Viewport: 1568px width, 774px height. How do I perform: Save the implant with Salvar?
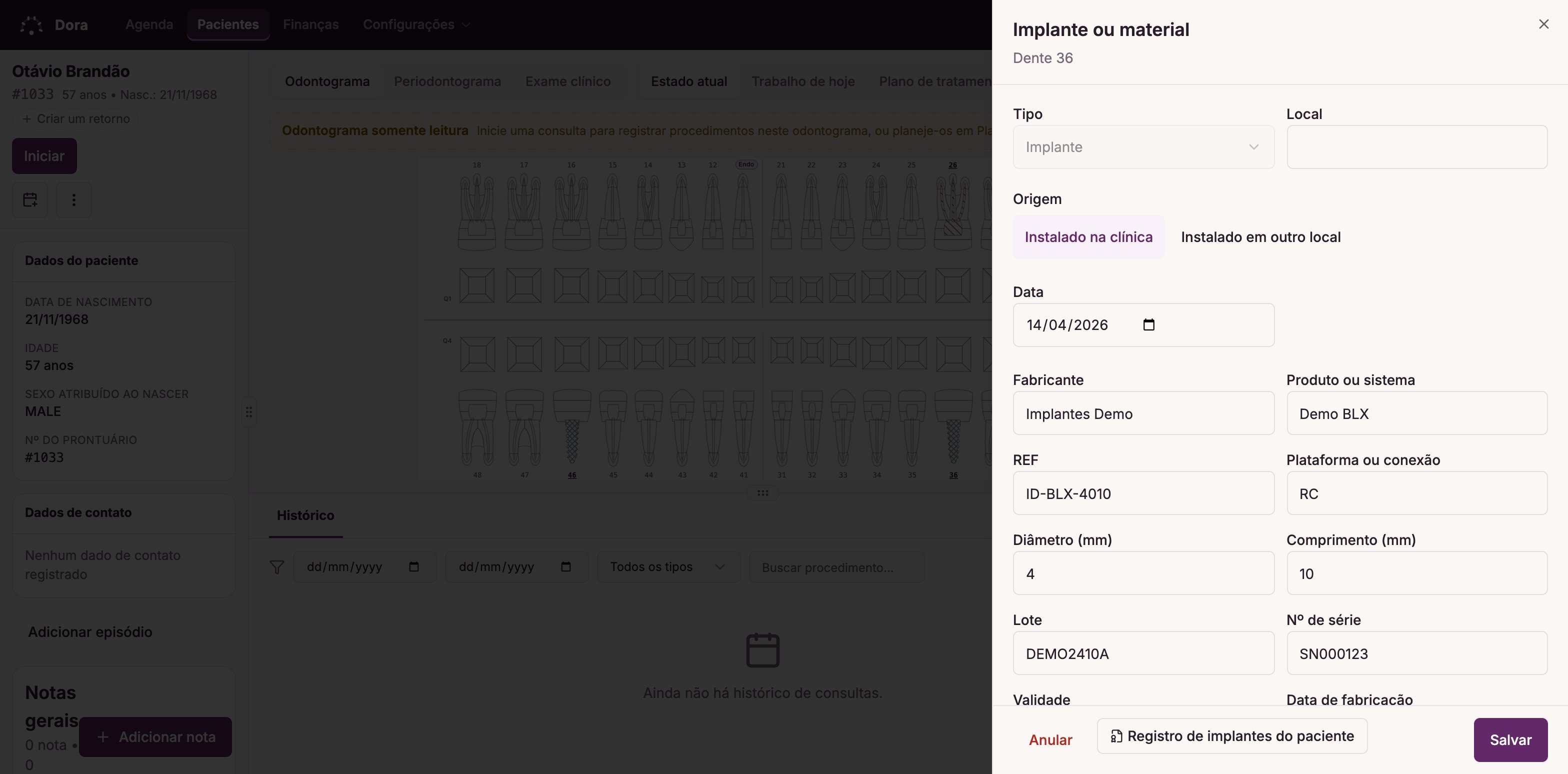(1510, 740)
